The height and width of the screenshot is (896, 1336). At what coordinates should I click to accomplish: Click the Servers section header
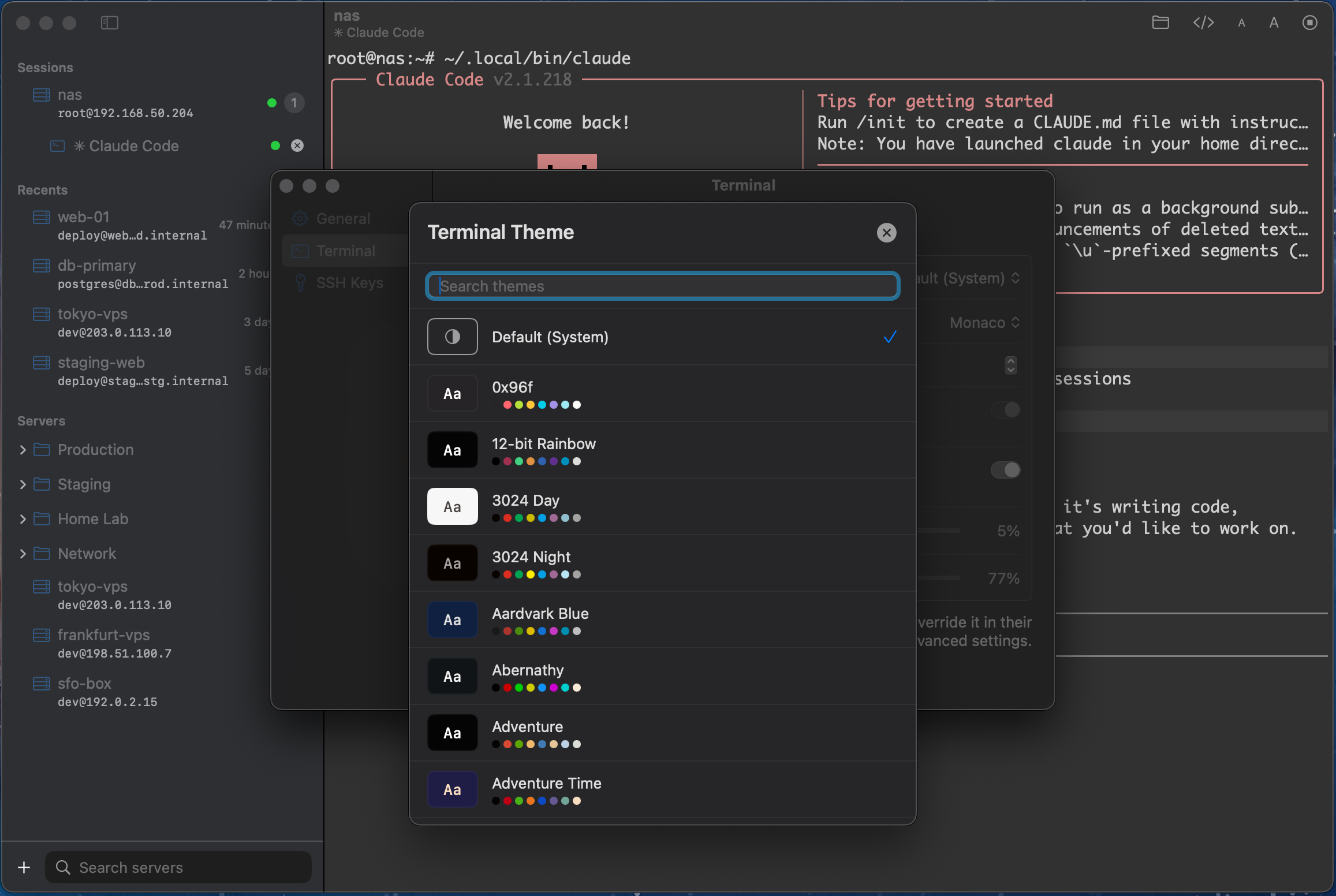pos(41,421)
